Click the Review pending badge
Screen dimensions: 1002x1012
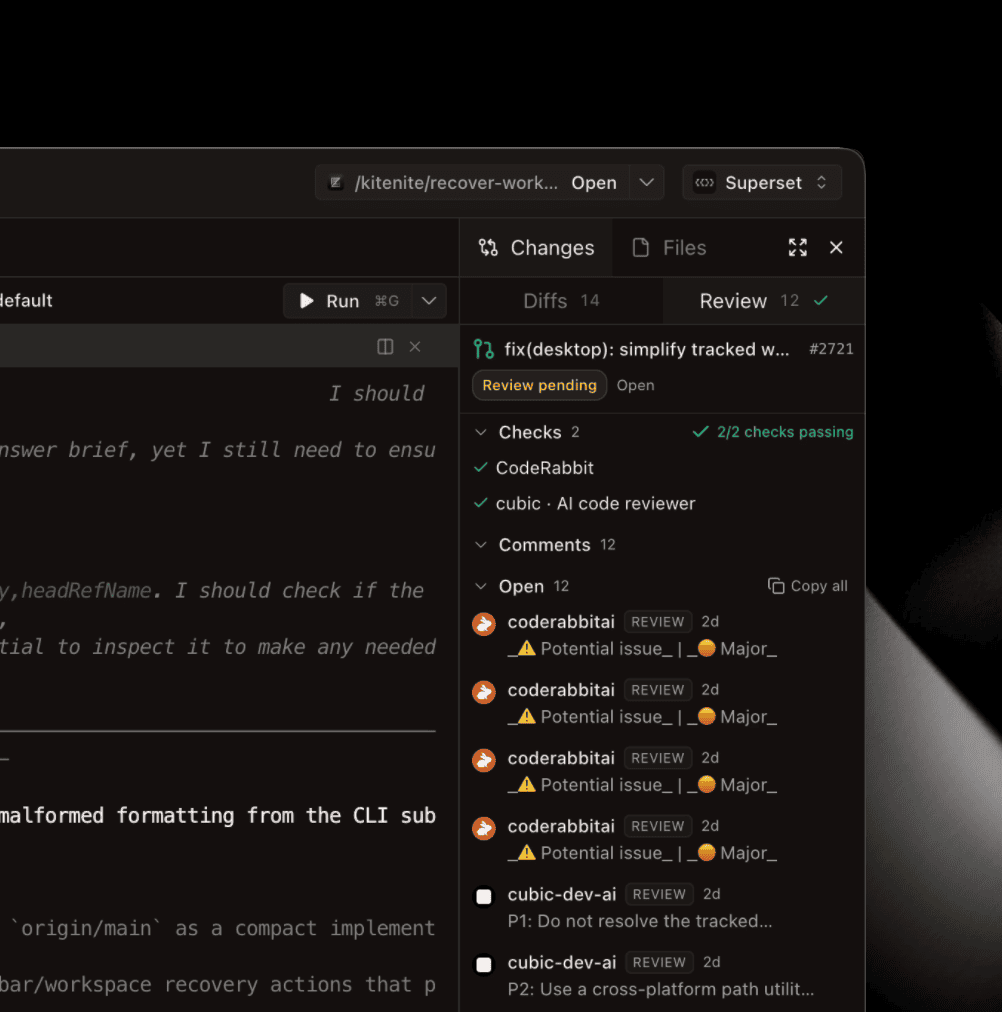(539, 385)
